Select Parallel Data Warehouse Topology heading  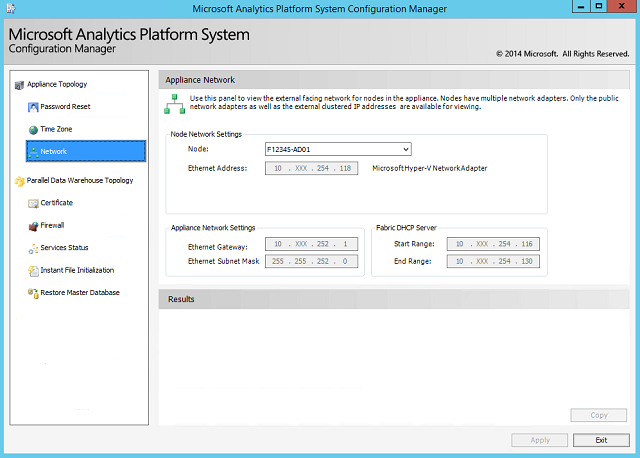point(80,180)
